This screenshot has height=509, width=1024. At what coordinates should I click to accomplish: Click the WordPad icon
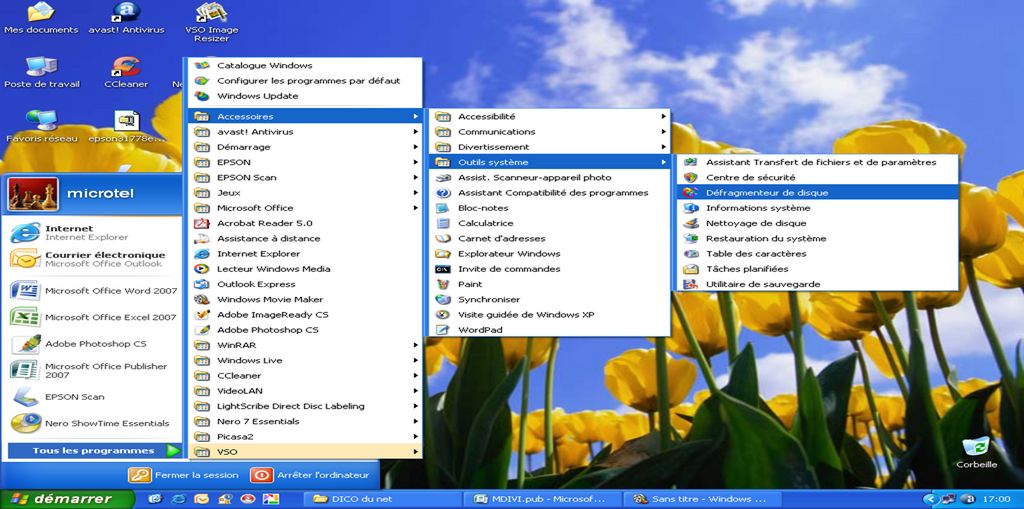[x=443, y=330]
